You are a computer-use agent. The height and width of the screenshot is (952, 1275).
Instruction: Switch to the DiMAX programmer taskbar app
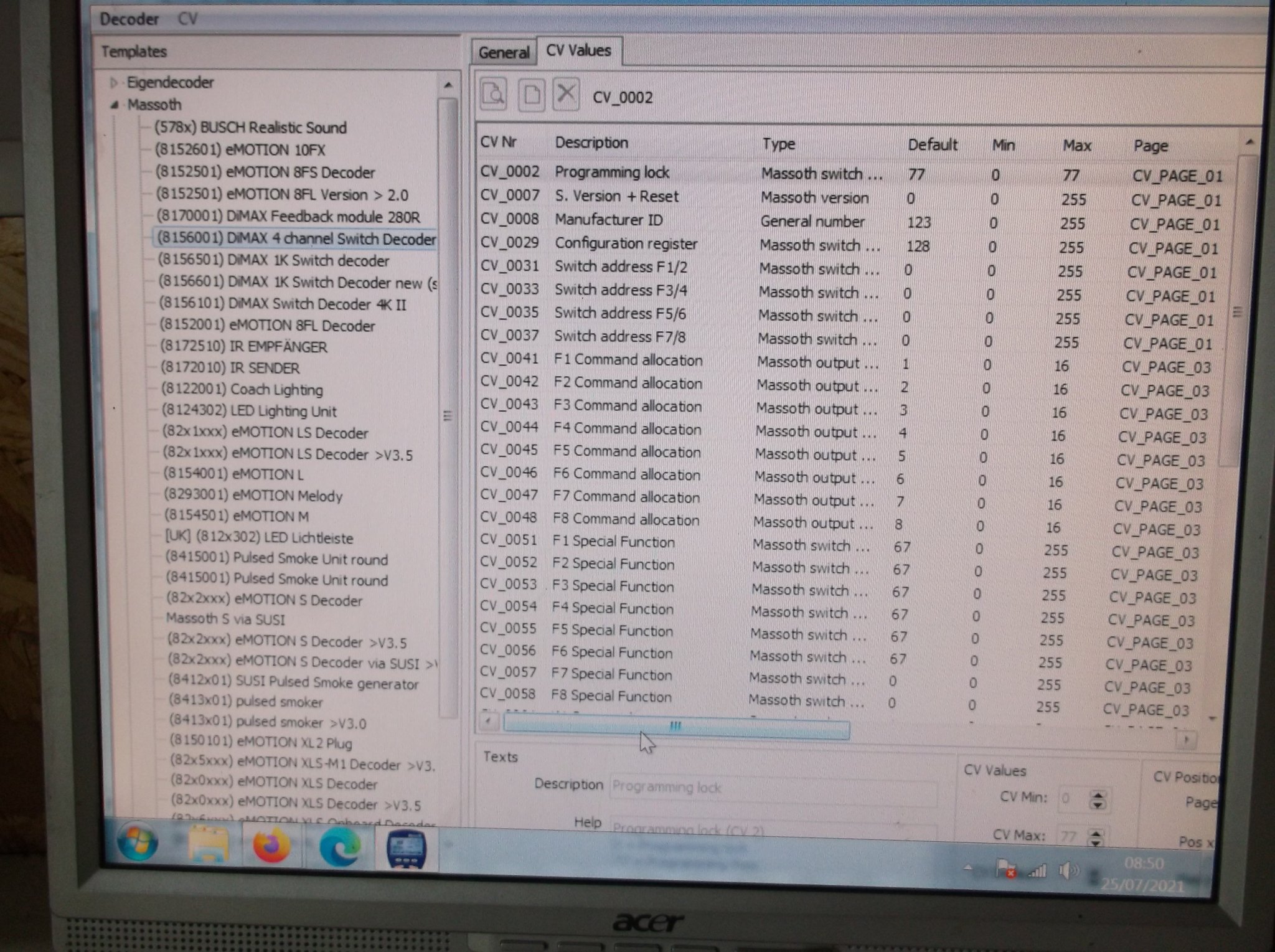point(406,849)
